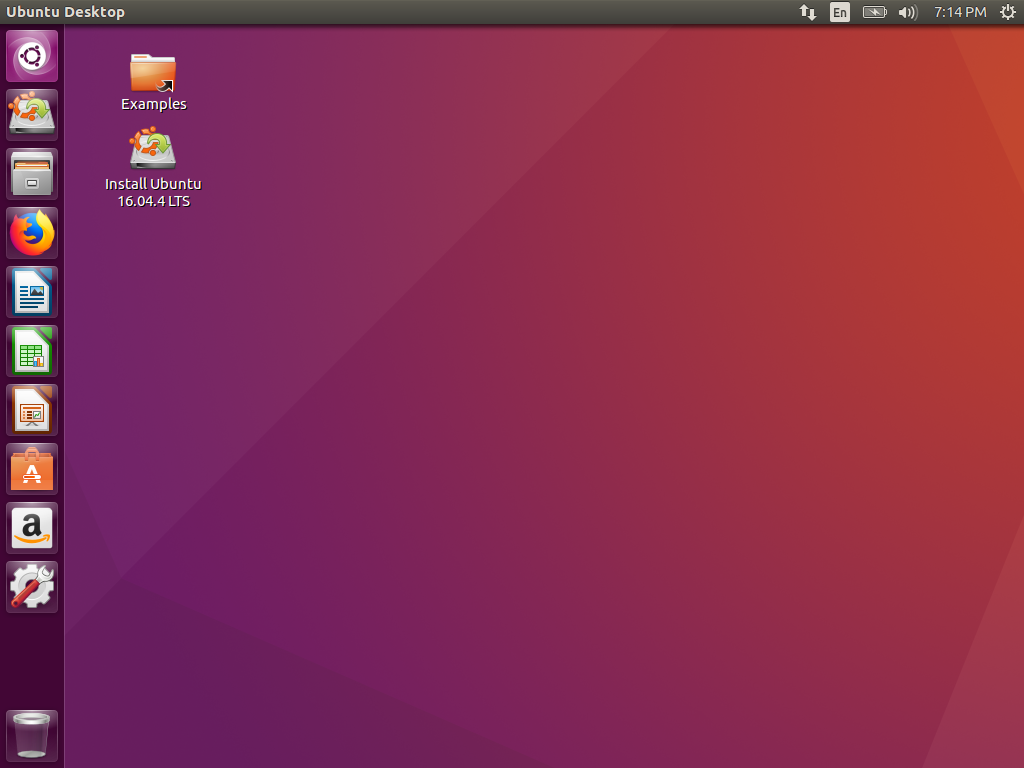
Task: Open System Settings from the launcher
Action: point(31,587)
